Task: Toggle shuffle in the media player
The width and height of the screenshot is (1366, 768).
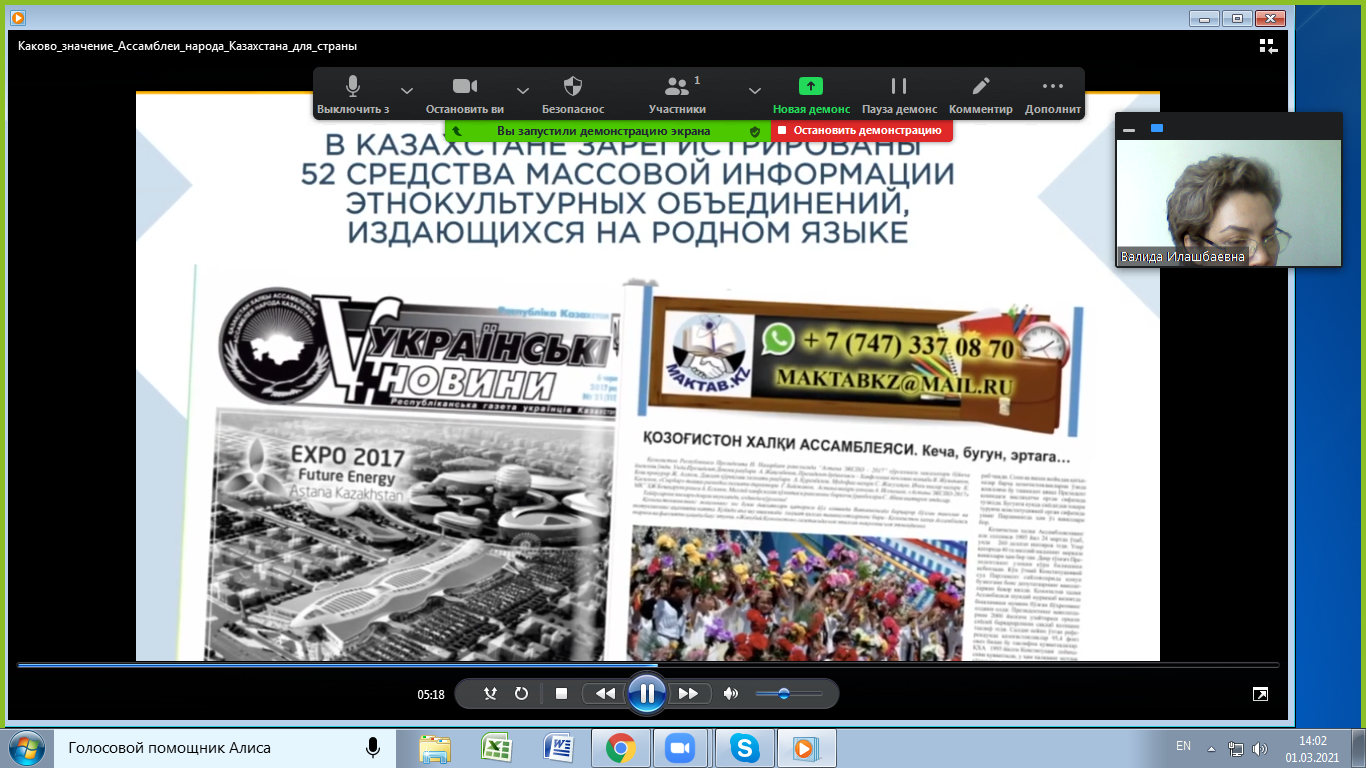Action: coord(490,693)
